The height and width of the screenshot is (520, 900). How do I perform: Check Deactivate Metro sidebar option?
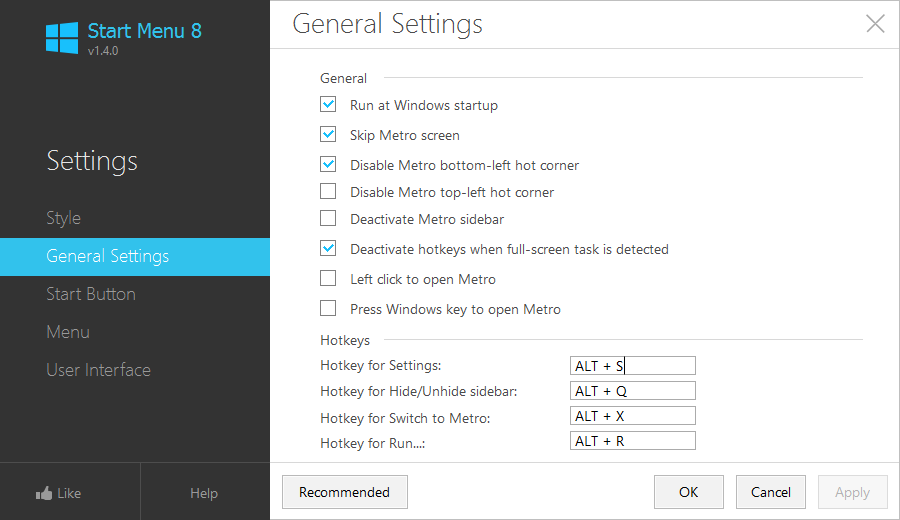click(x=328, y=218)
